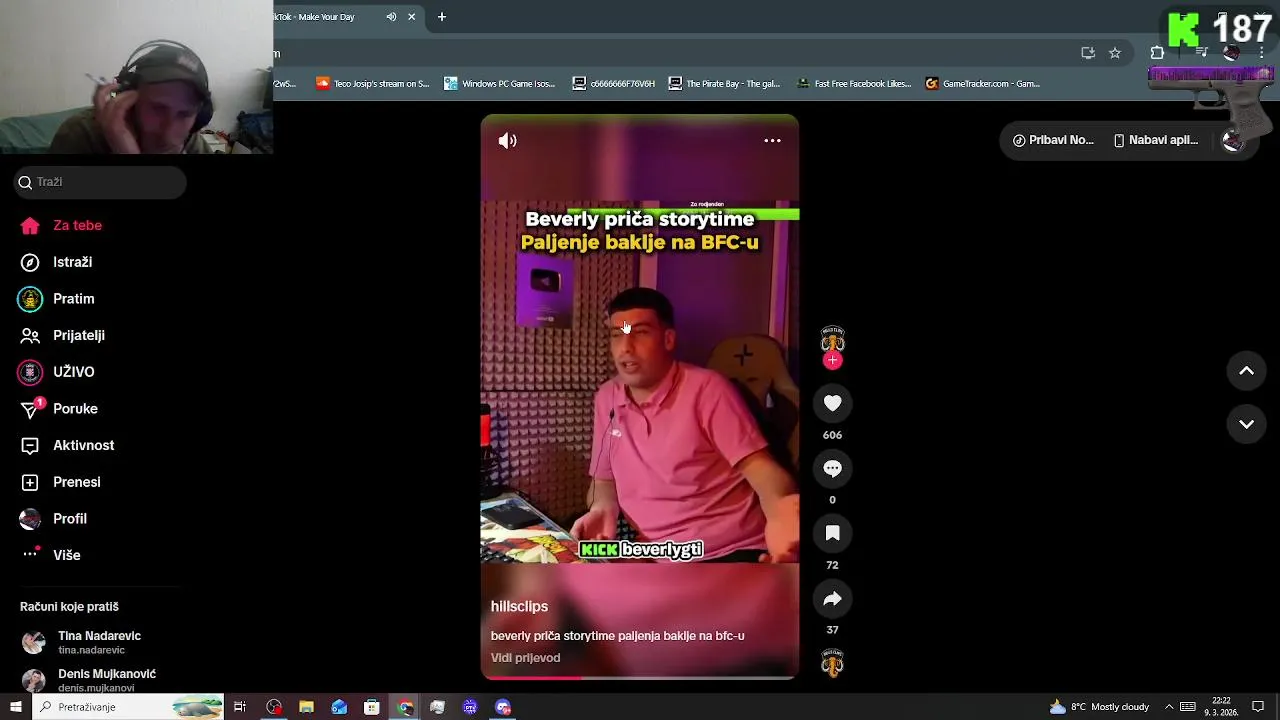This screenshot has height=720, width=1280.
Task: Open Teco Josip's stream bookmark
Action: pos(372,84)
